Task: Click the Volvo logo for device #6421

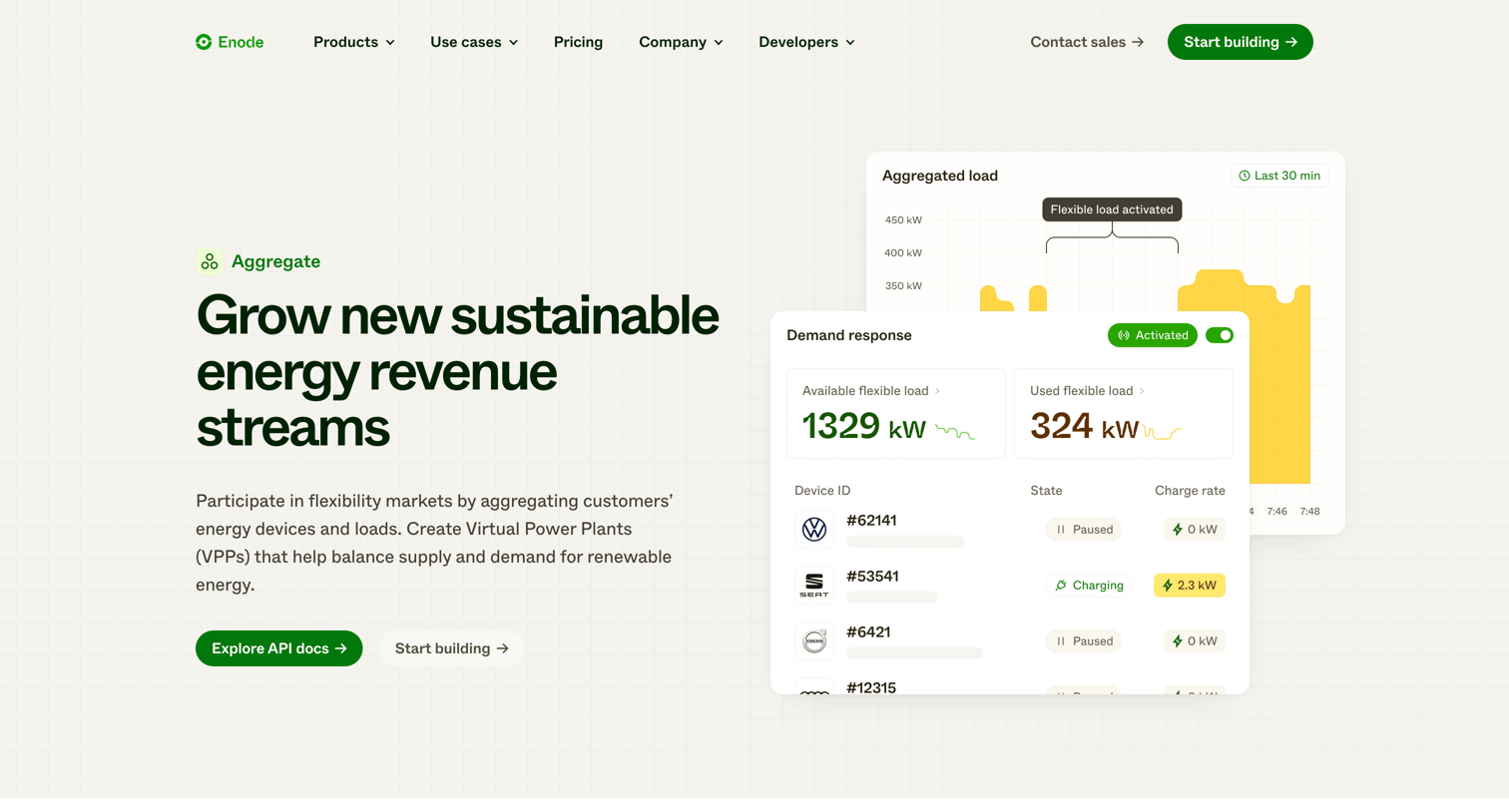Action: (x=814, y=641)
